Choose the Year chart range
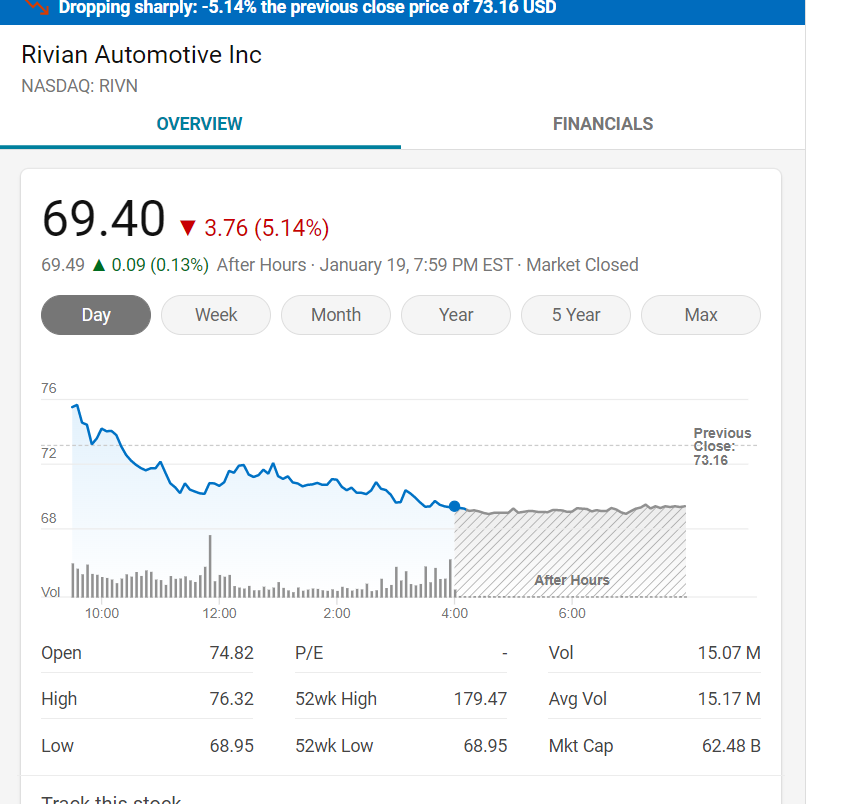 click(456, 315)
